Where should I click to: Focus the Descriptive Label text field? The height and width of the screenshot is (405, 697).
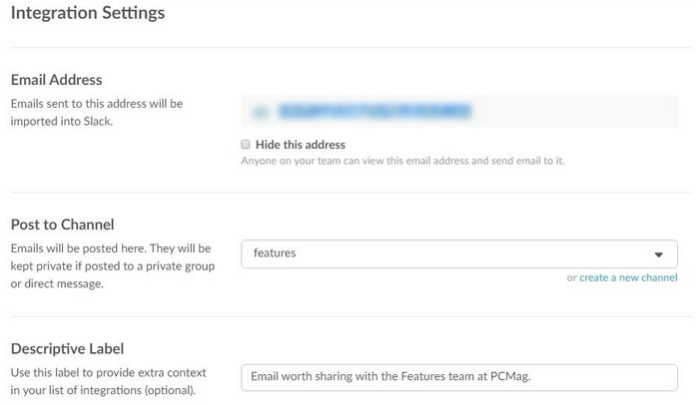point(459,377)
